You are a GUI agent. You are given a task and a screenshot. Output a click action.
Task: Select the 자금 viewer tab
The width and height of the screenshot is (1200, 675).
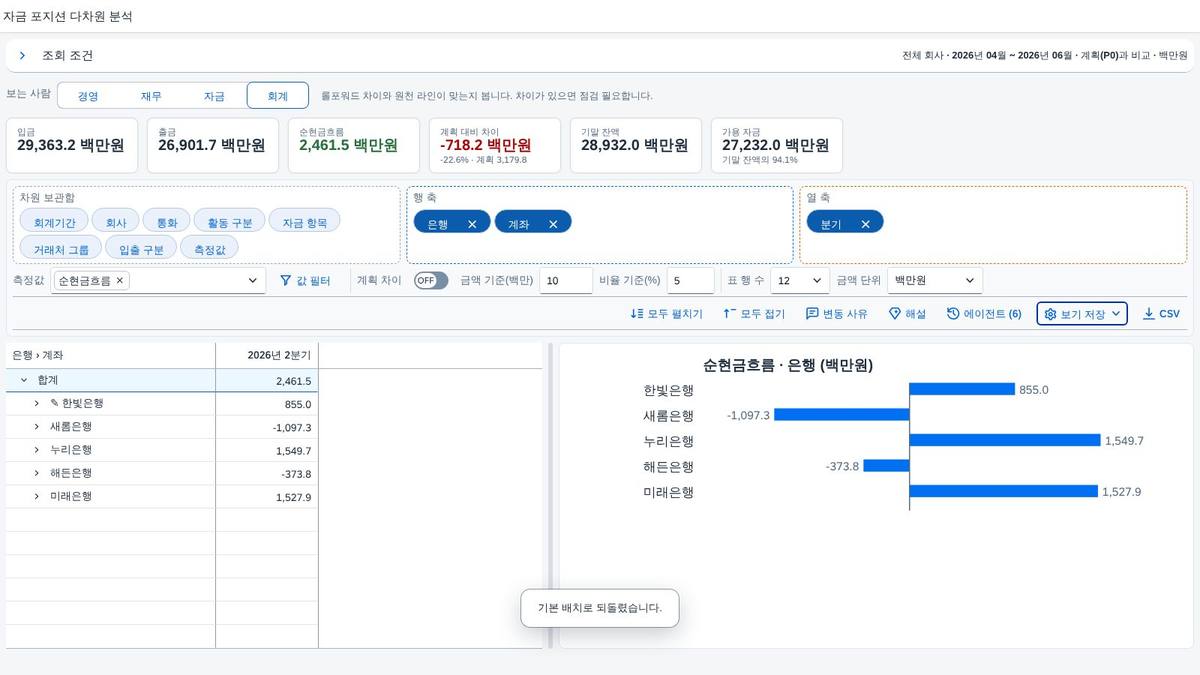click(214, 96)
